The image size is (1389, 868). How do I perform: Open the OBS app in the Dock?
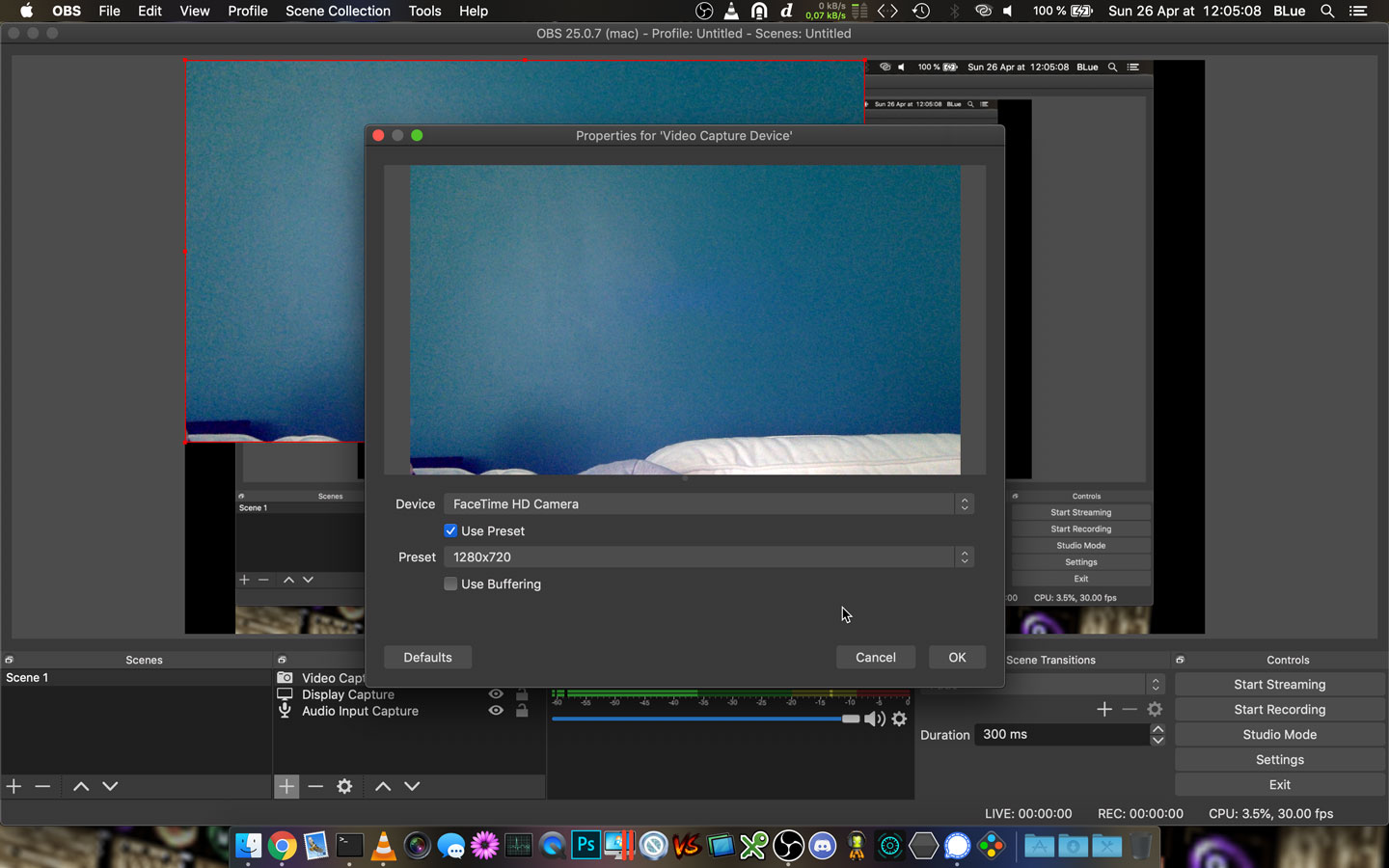pos(788,846)
